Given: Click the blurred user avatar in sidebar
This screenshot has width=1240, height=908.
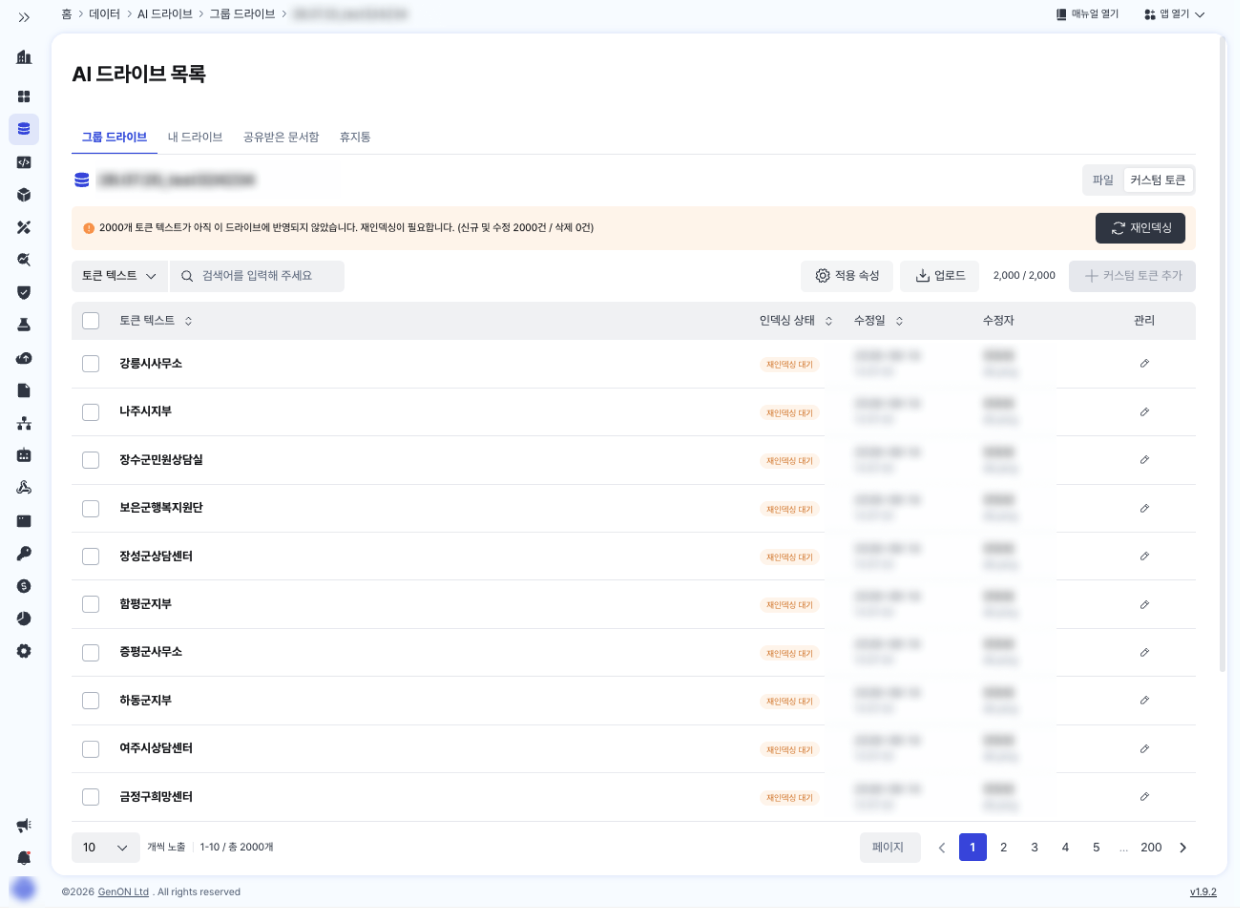Looking at the screenshot, I should 23,889.
